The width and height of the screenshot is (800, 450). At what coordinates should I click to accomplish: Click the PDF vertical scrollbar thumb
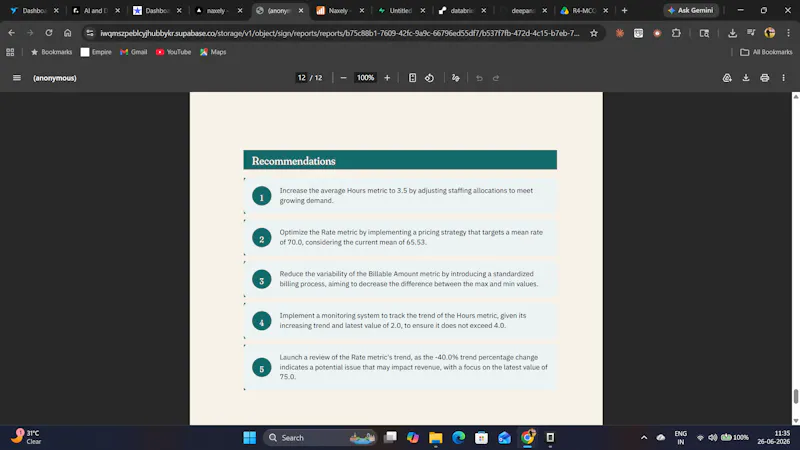tap(795, 396)
